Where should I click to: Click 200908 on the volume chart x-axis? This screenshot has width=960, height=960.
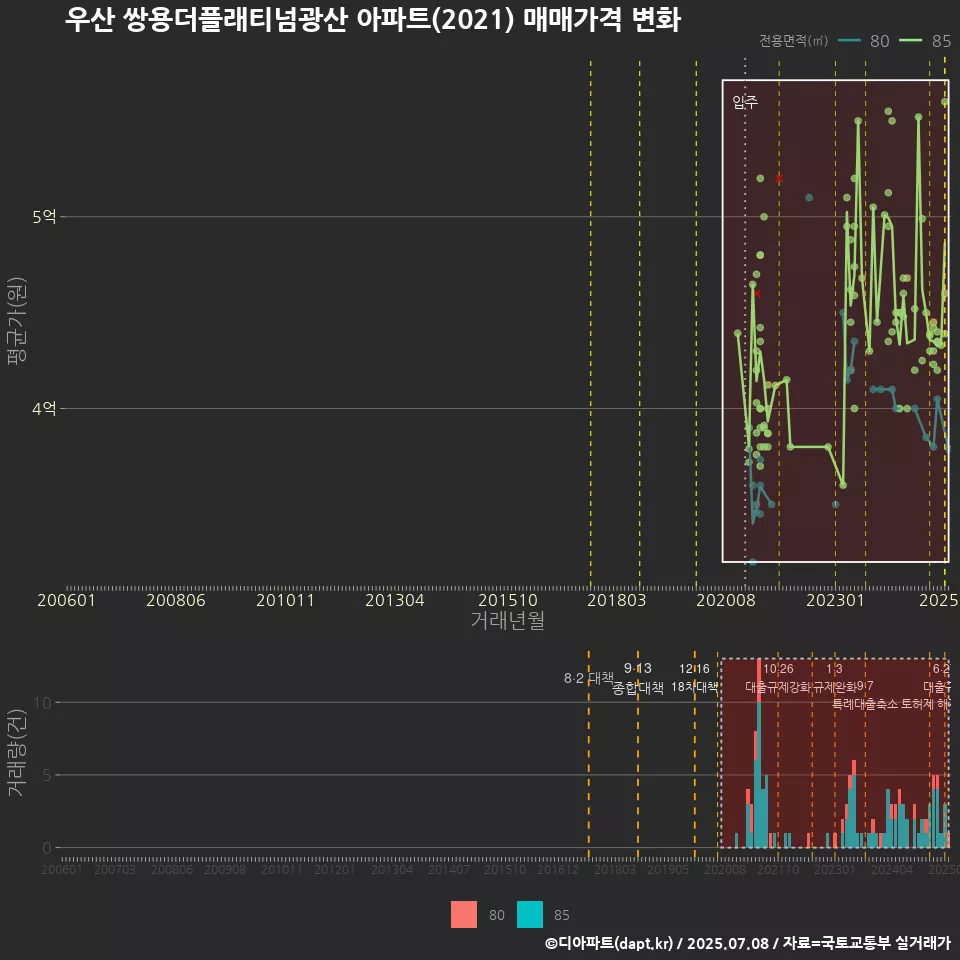[x=225, y=869]
